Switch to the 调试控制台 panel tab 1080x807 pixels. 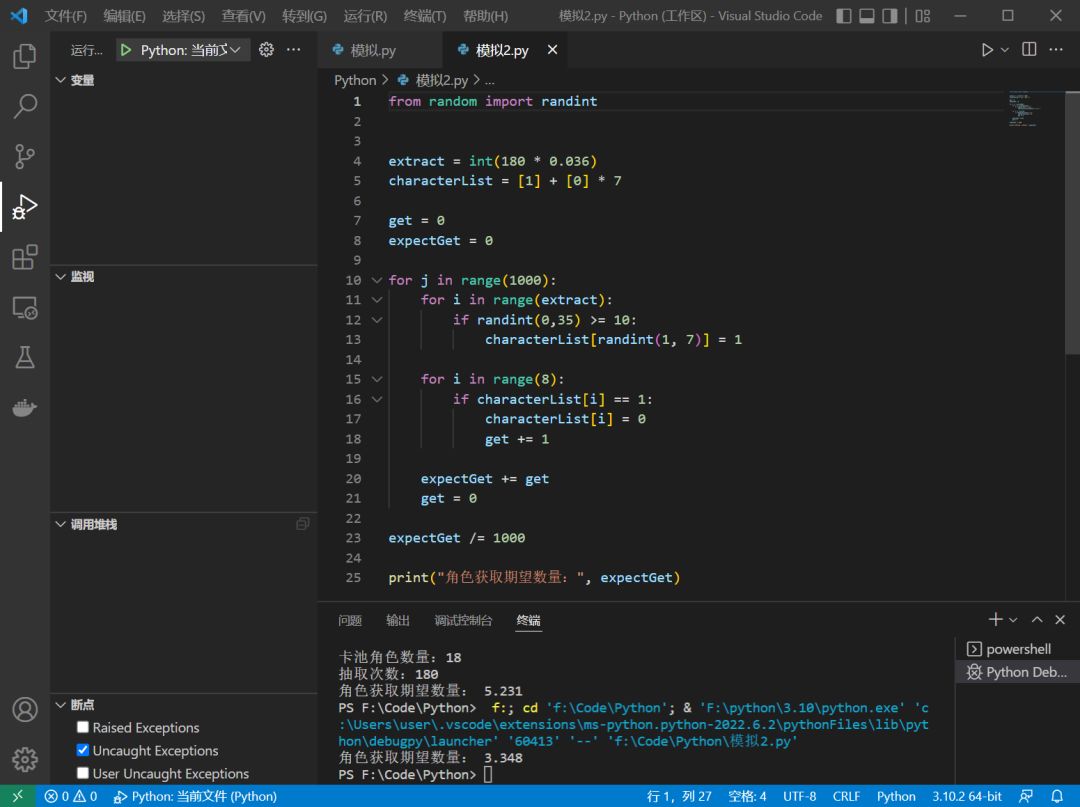[463, 620]
